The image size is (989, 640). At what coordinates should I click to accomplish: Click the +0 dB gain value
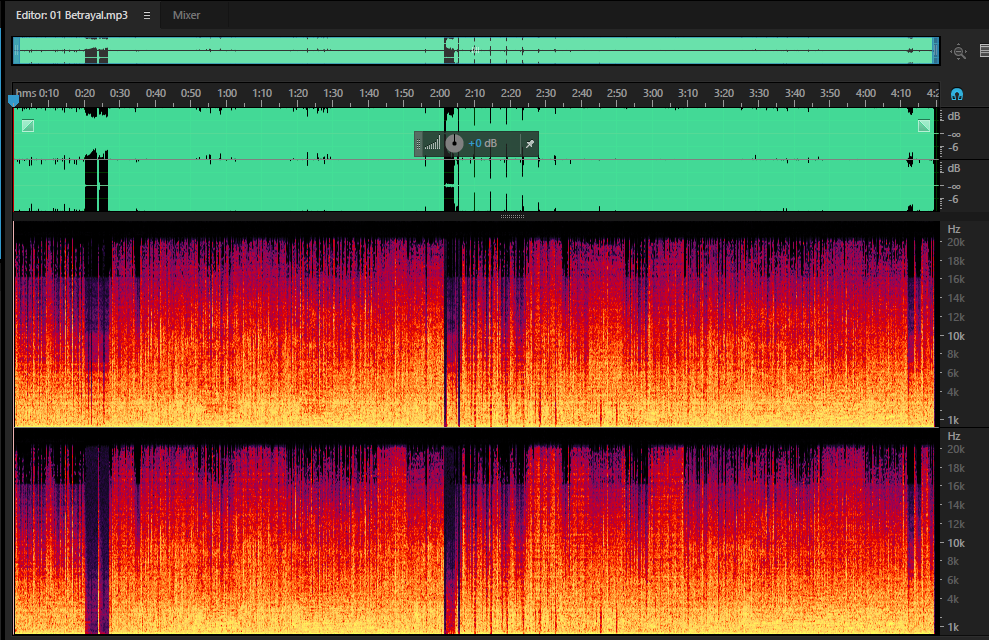pyautogui.click(x=483, y=144)
